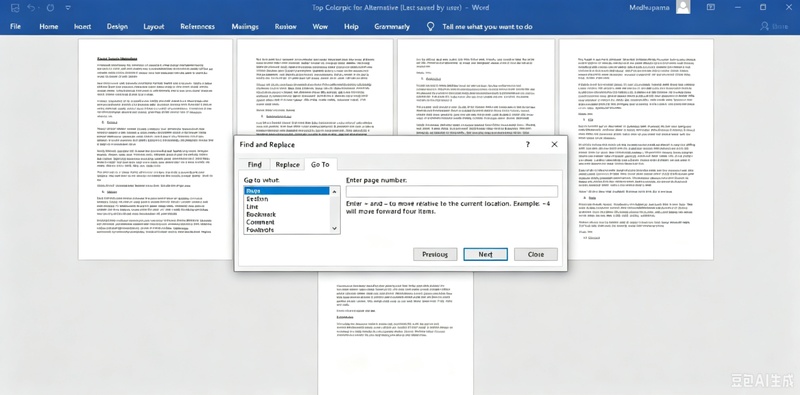
Task: Select the highlighted first item in Go to what list
Action: [x=287, y=191]
